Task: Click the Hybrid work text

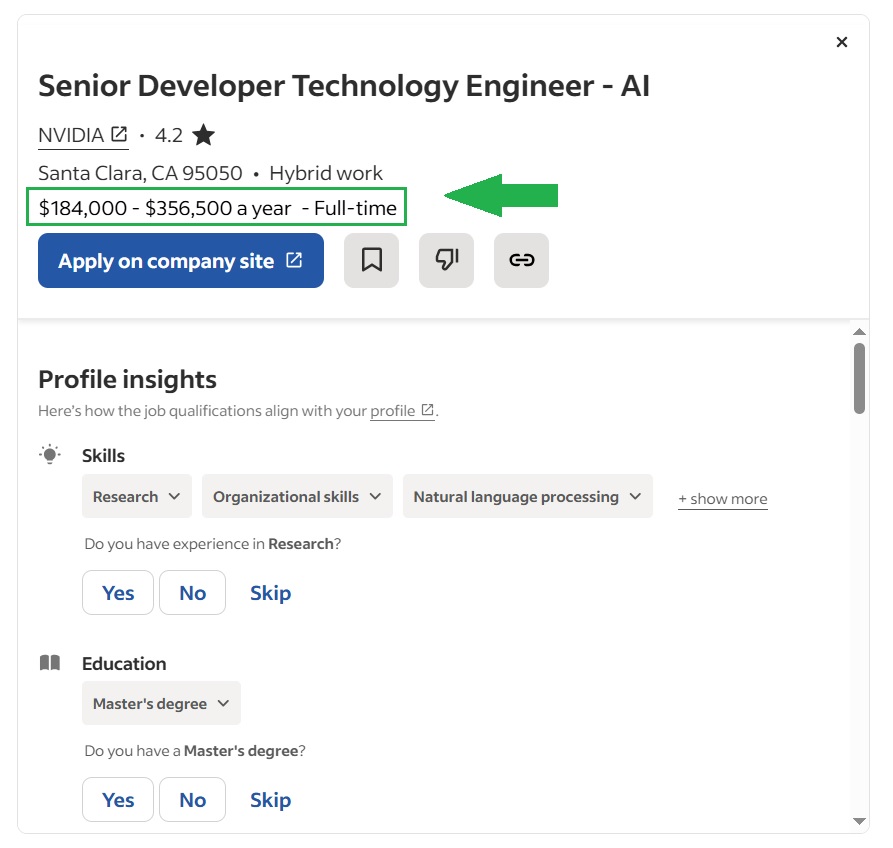Action: point(326,173)
